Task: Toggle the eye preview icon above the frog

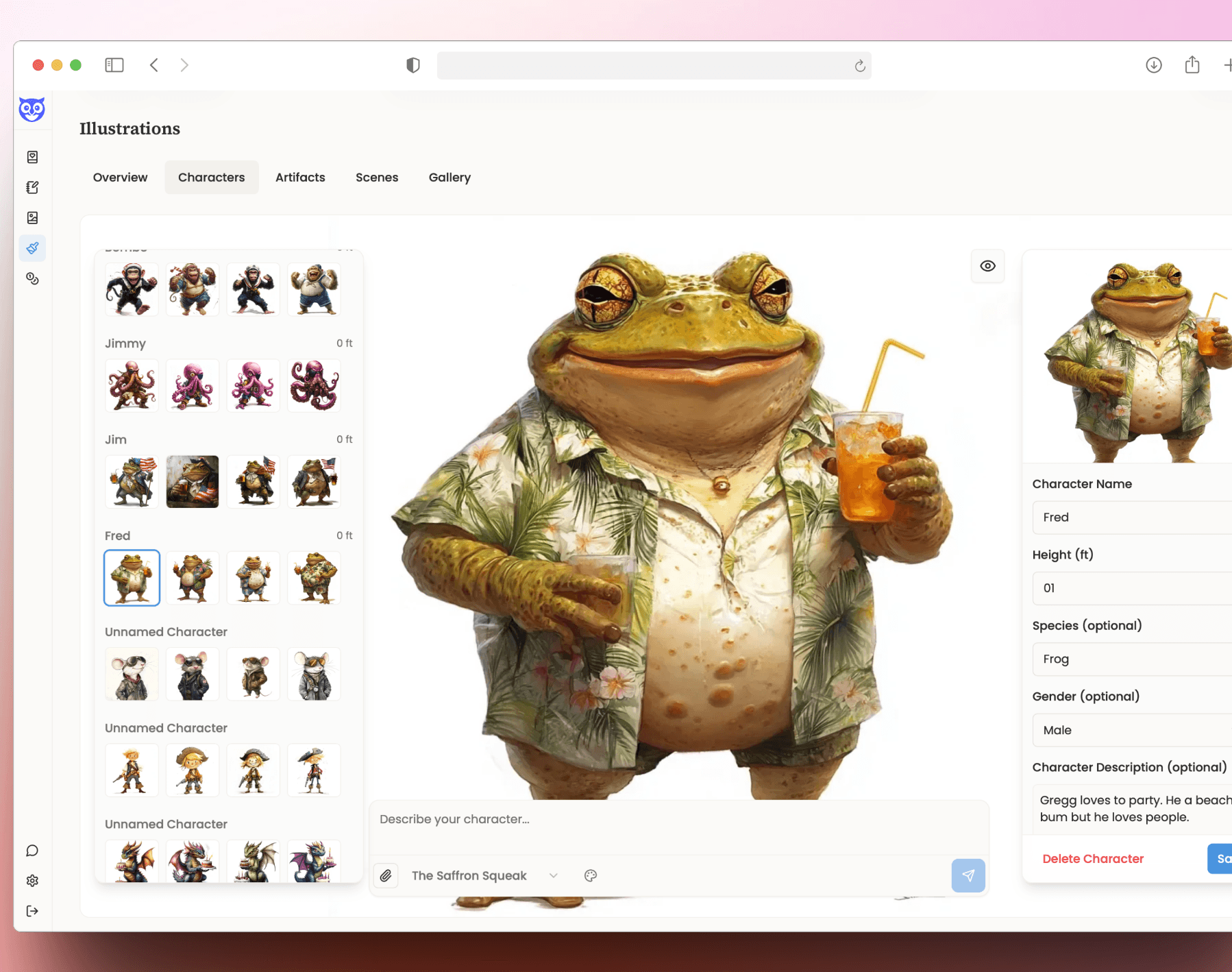Action: point(987,266)
